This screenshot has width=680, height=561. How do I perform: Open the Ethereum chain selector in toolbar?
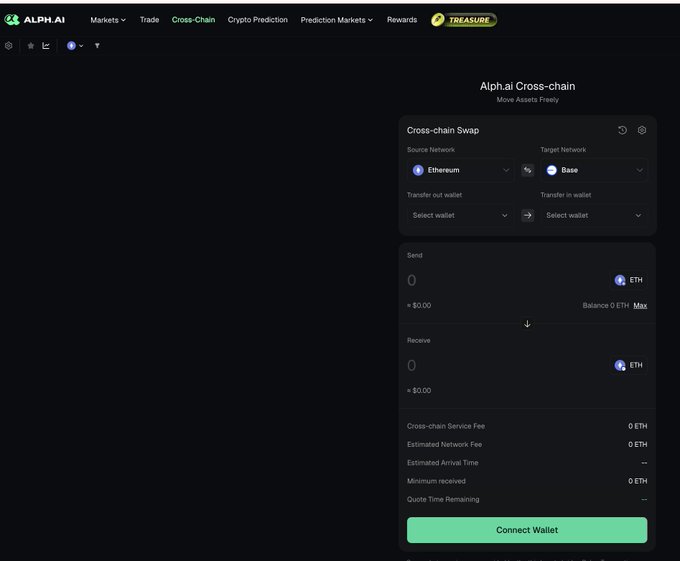pyautogui.click(x=75, y=46)
